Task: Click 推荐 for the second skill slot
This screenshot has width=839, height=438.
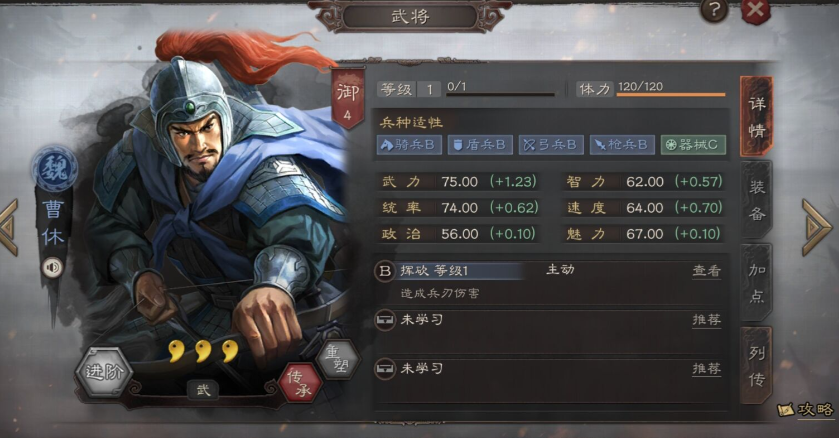Action: [x=706, y=320]
